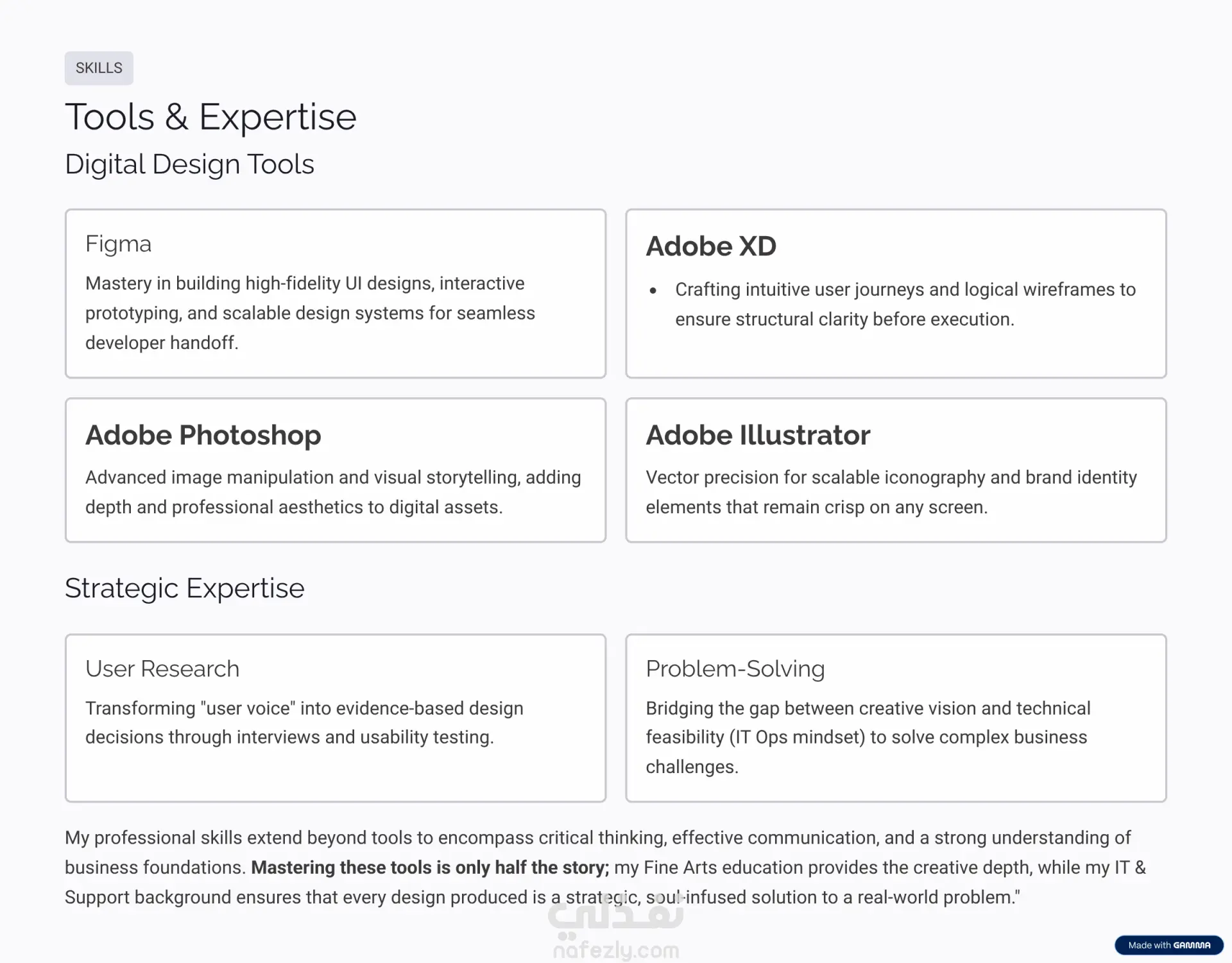Click the Adobe XD card heading
The width and height of the screenshot is (1232, 963).
(x=711, y=246)
